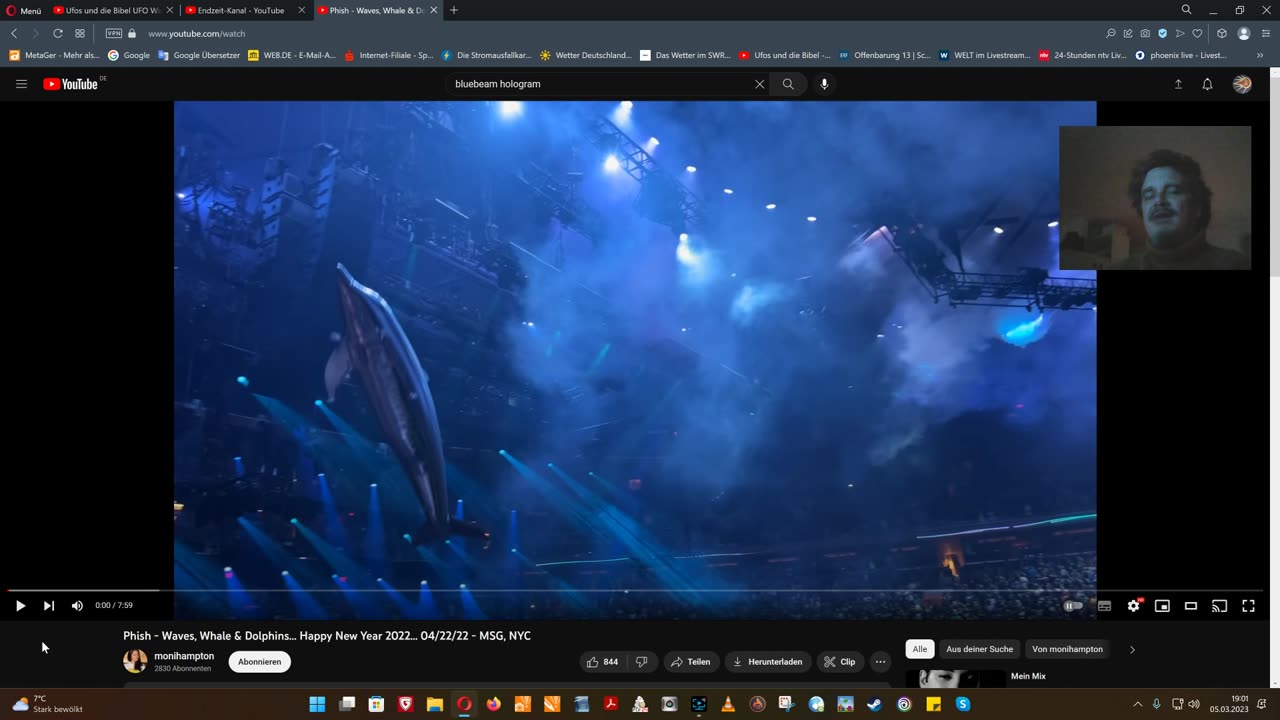Share the video via Teilen

(x=691, y=661)
